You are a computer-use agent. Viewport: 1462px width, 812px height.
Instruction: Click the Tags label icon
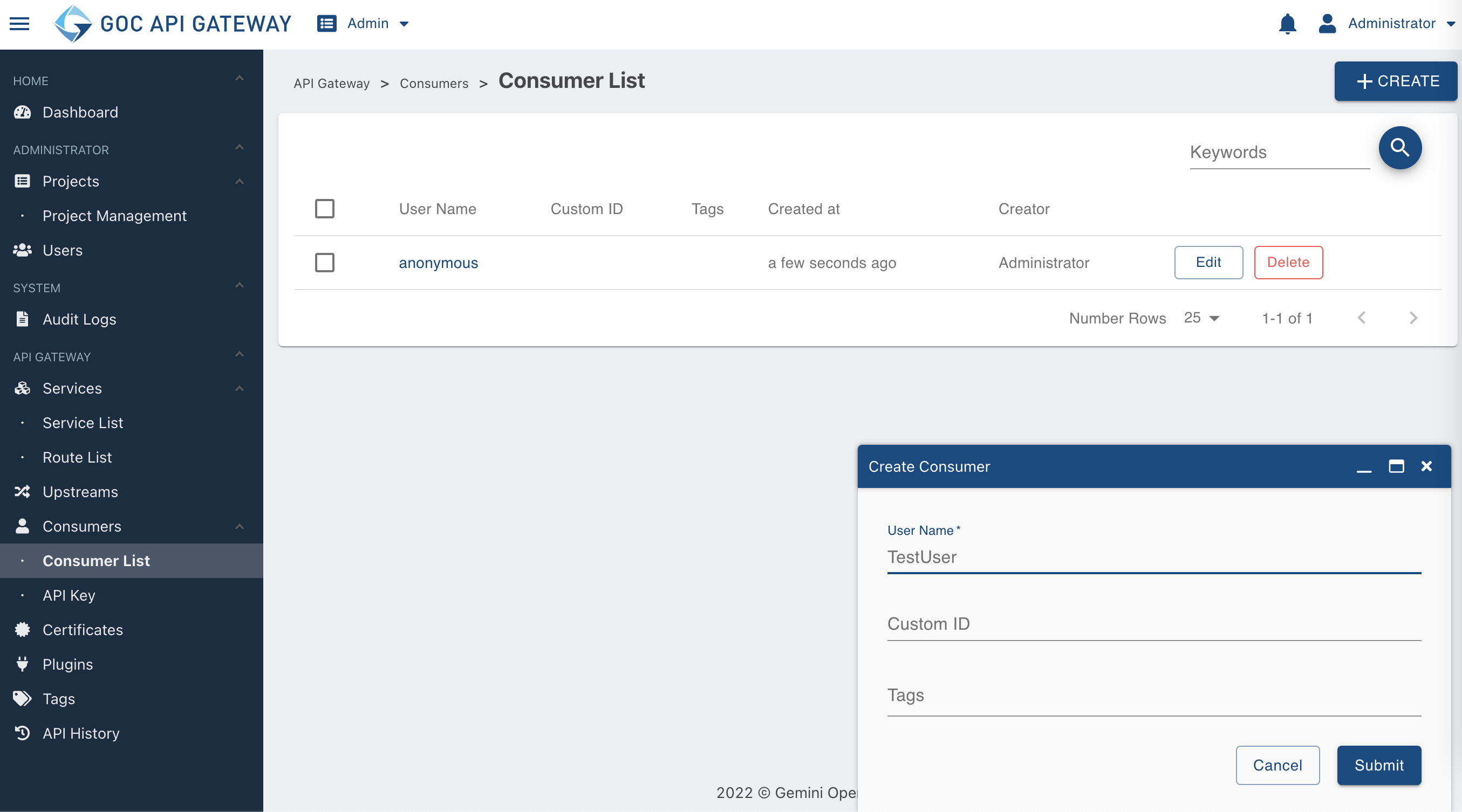[x=22, y=699]
